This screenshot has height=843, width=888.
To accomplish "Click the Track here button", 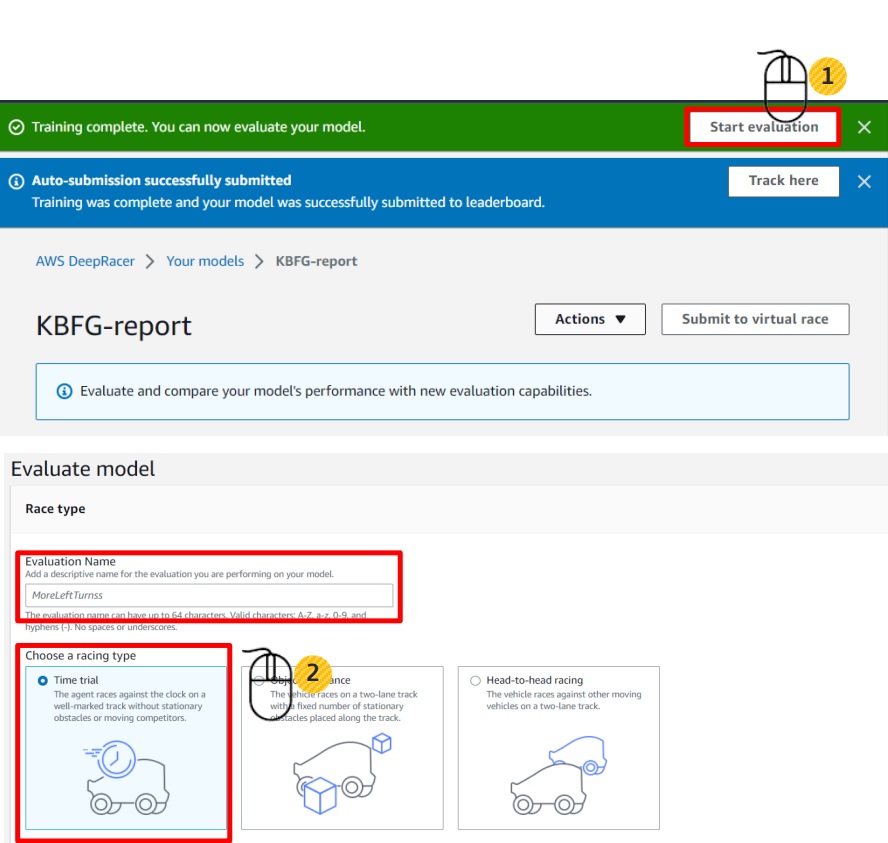I will pyautogui.click(x=783, y=181).
